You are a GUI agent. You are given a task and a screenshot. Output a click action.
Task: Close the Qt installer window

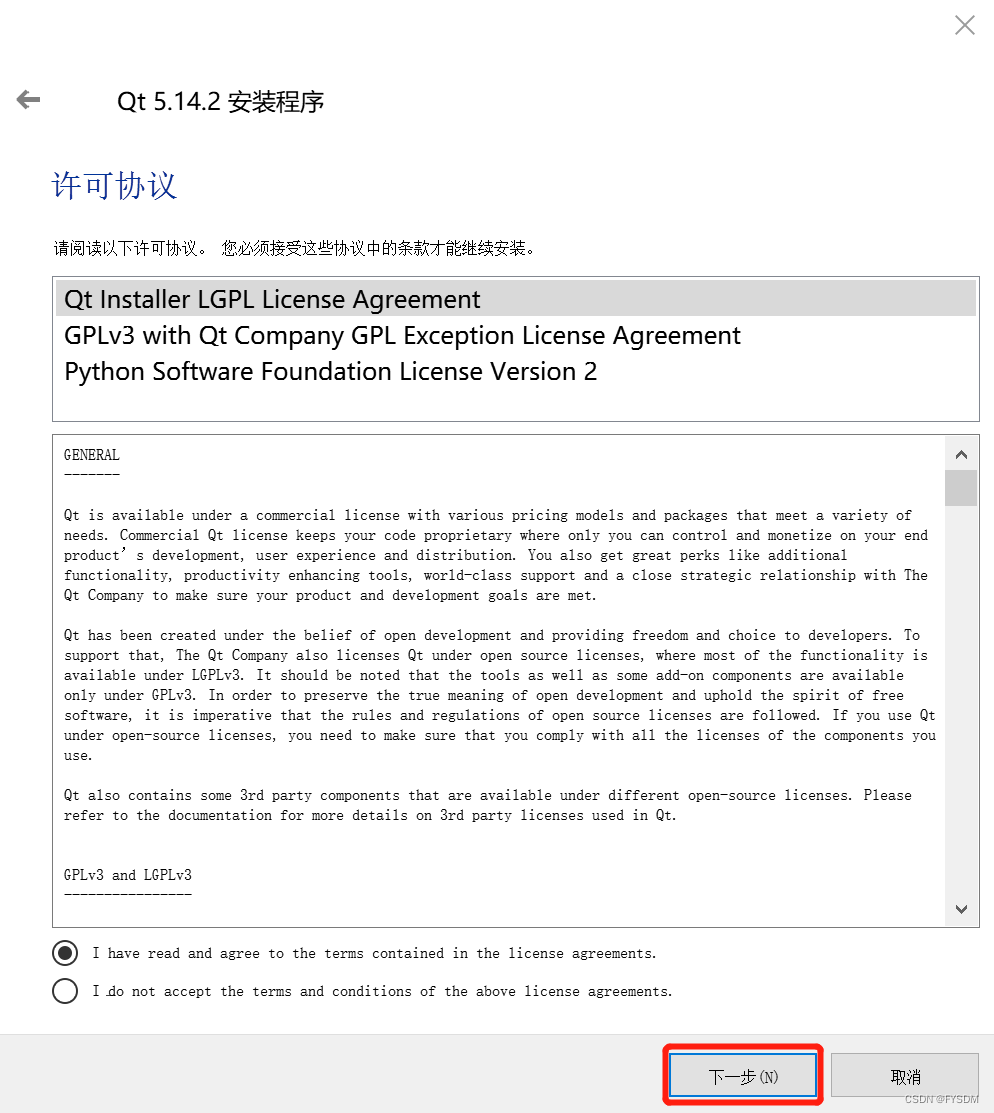964,26
